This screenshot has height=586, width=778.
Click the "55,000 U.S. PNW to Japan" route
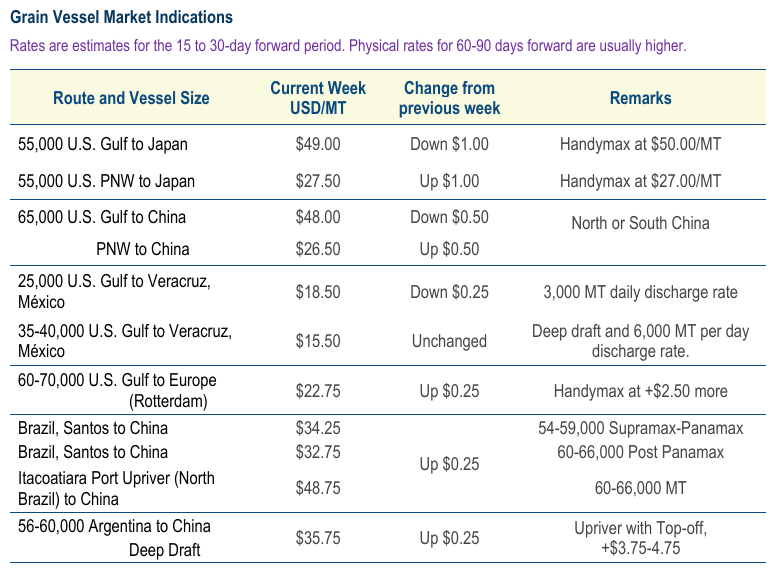click(106, 181)
